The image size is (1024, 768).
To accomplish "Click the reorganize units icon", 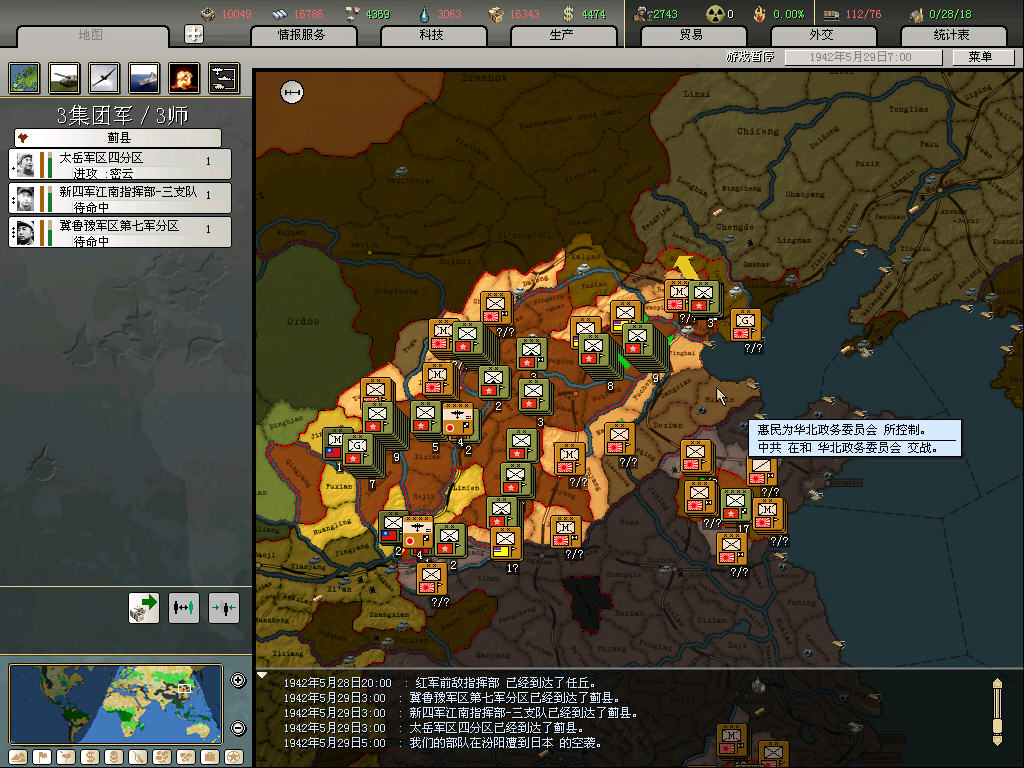I will tap(184, 607).
